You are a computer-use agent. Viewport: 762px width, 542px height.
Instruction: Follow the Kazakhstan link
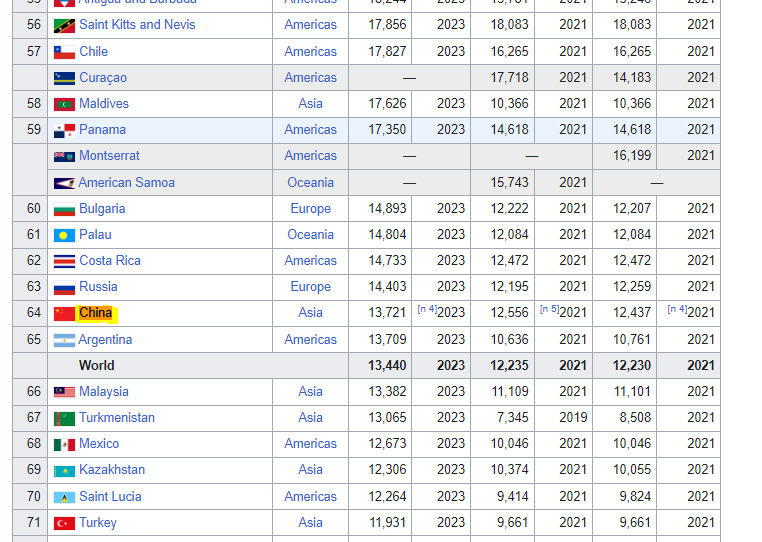click(112, 470)
